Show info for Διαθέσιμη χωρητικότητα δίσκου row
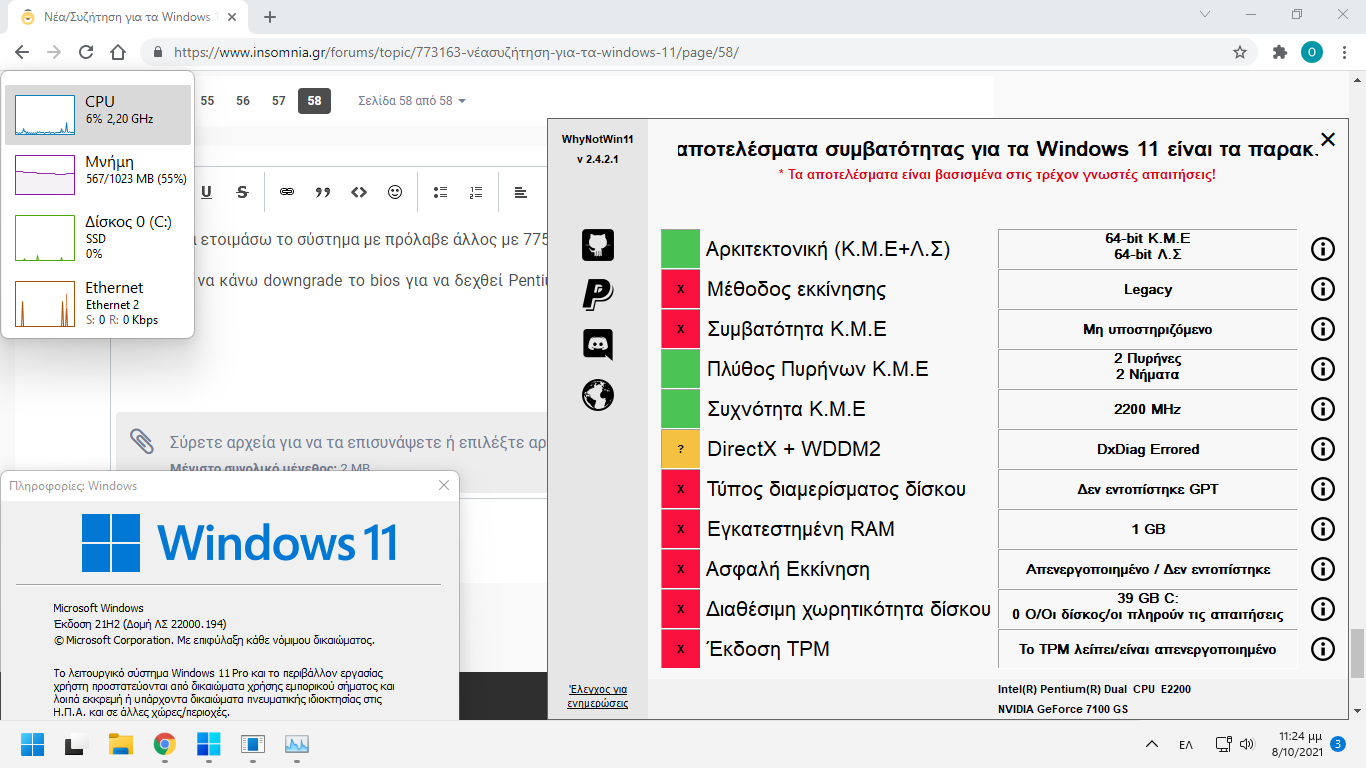The image size is (1366, 768). click(x=1322, y=609)
